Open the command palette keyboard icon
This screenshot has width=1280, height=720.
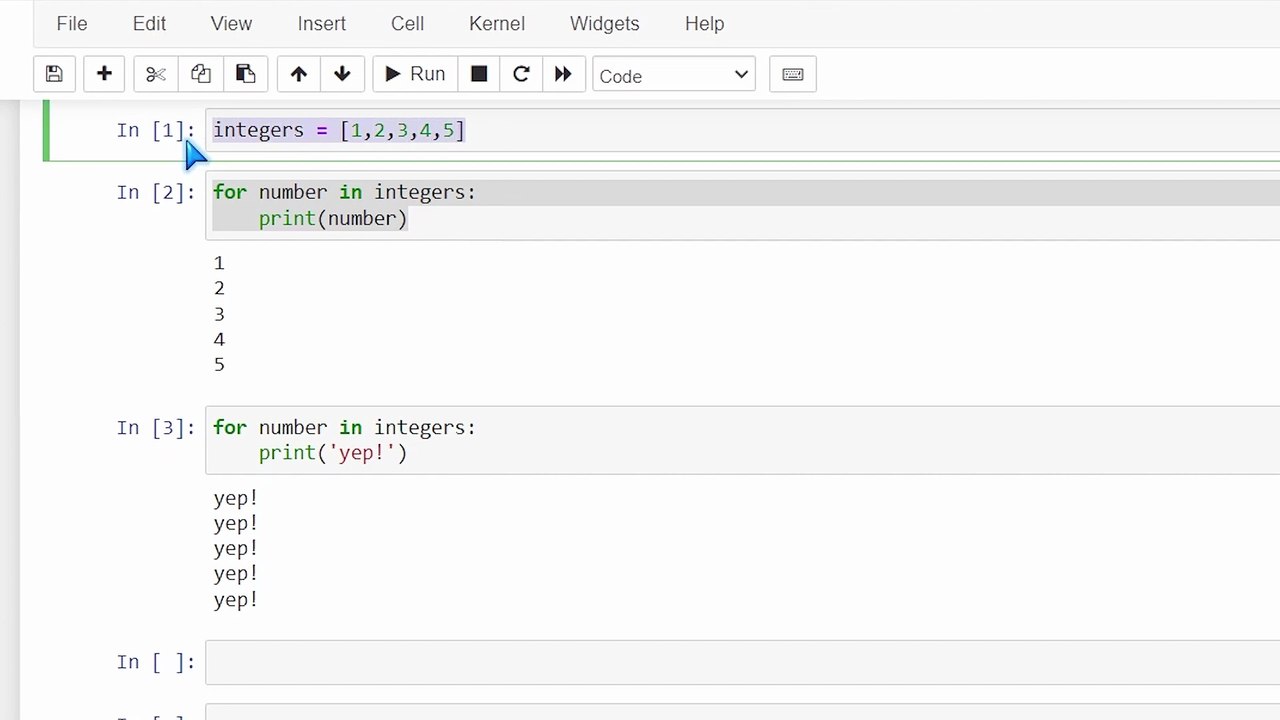pos(793,74)
